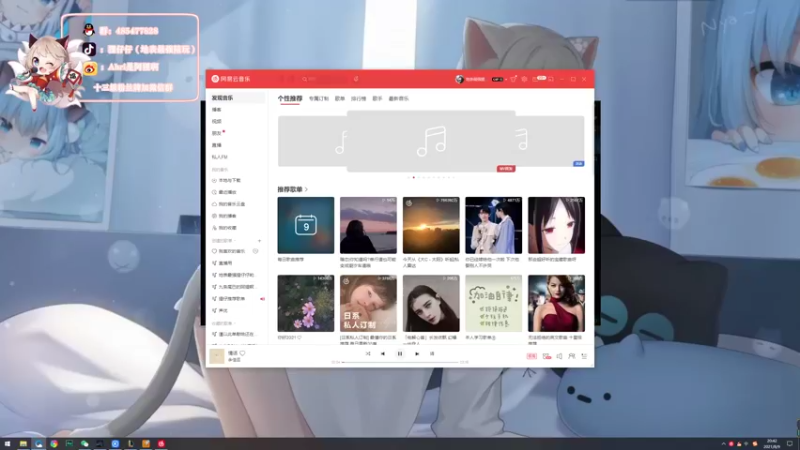Open the sound effects icon in player bar
Viewport: 800px width, 450px height.
[547, 356]
